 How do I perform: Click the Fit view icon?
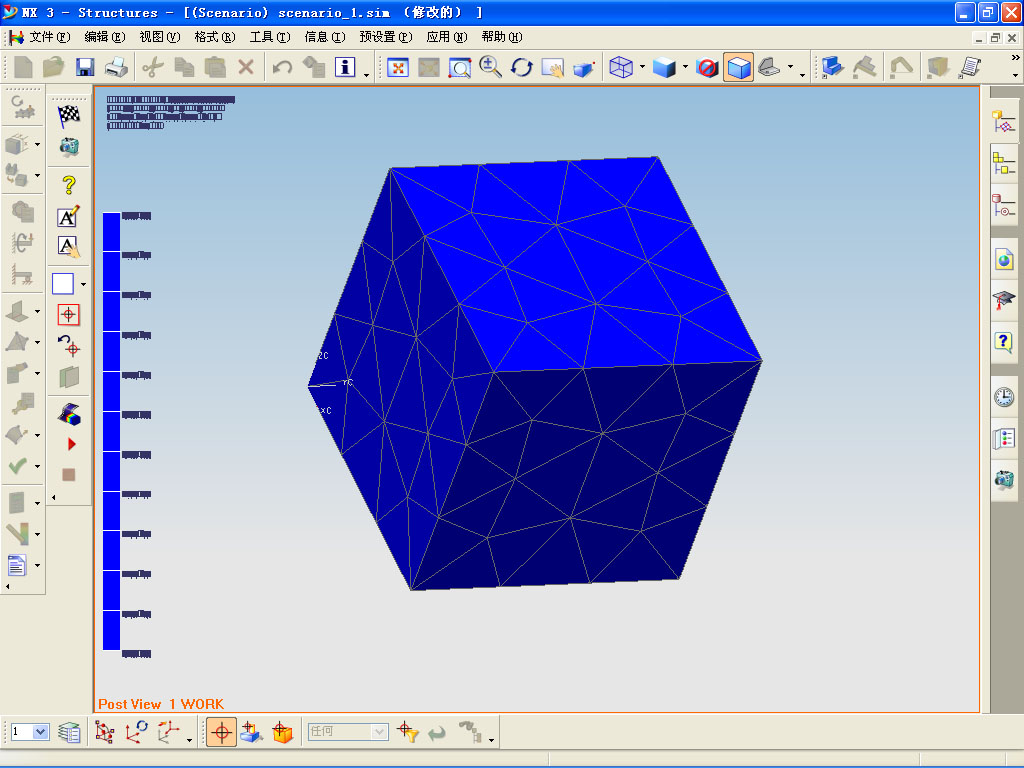pyautogui.click(x=398, y=67)
